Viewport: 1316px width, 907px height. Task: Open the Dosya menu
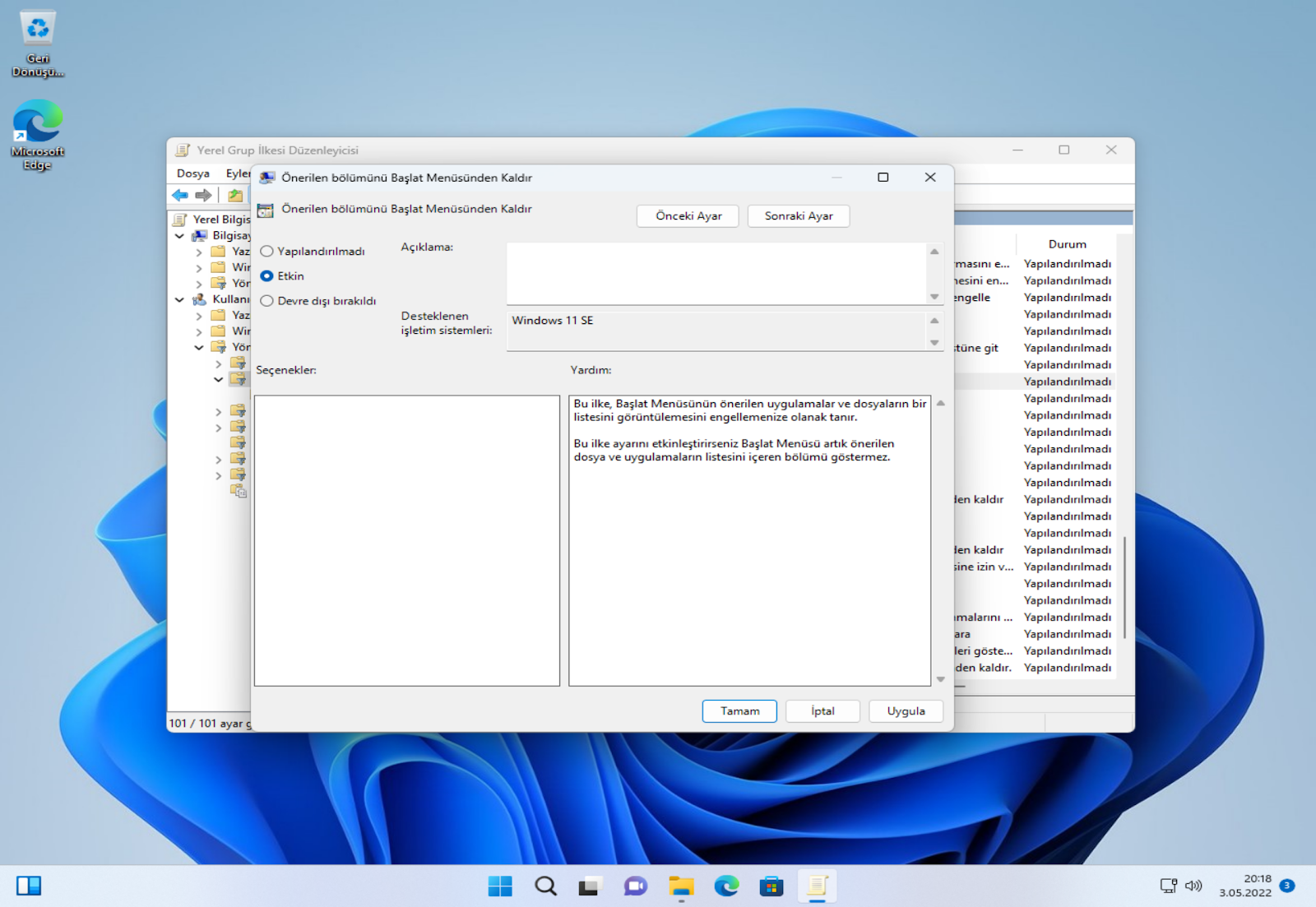click(x=193, y=174)
